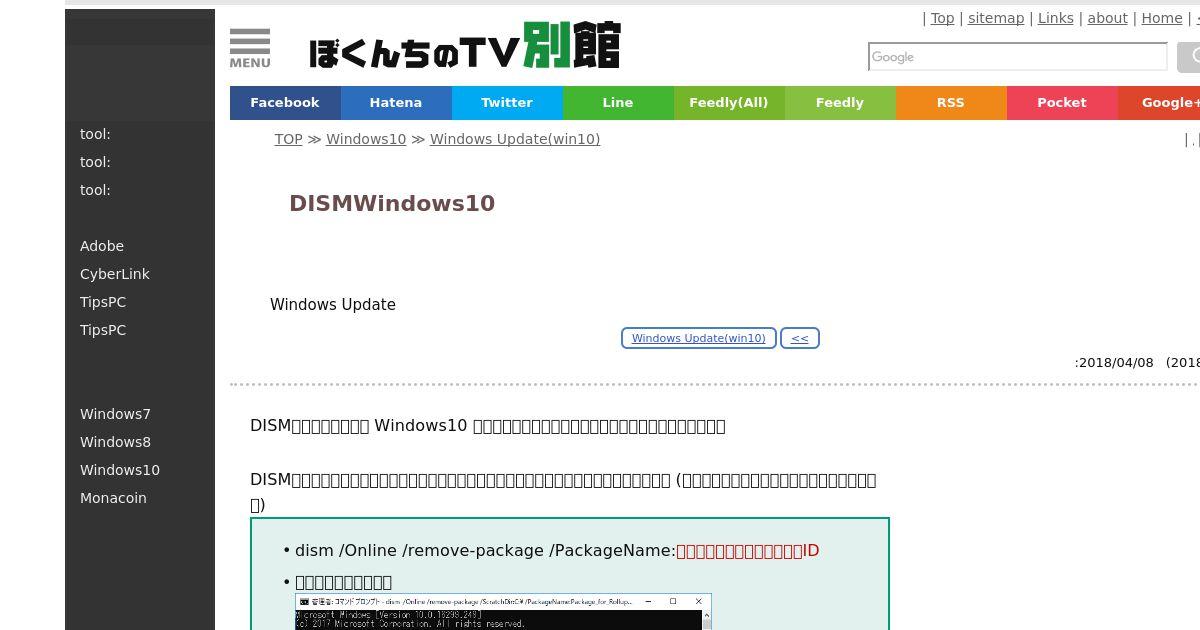Send the page via Line
Viewport: 1200px width, 630px height.
coord(618,103)
